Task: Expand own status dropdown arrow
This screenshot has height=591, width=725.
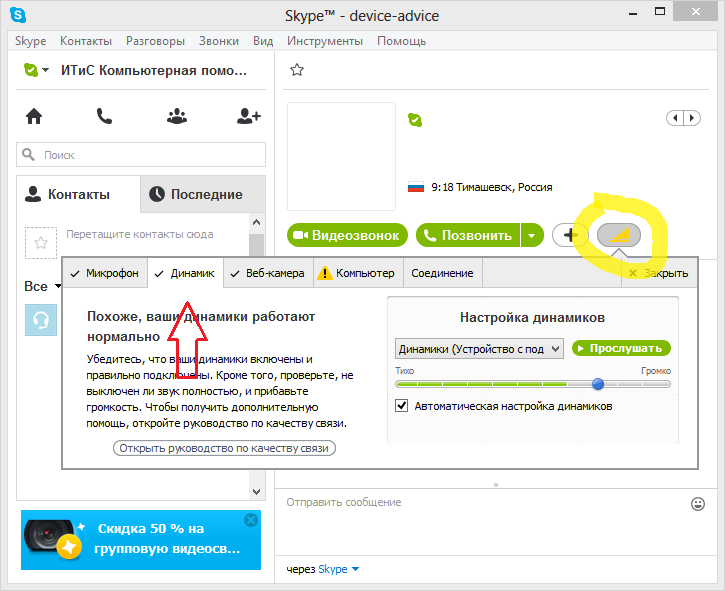Action: coord(45,70)
